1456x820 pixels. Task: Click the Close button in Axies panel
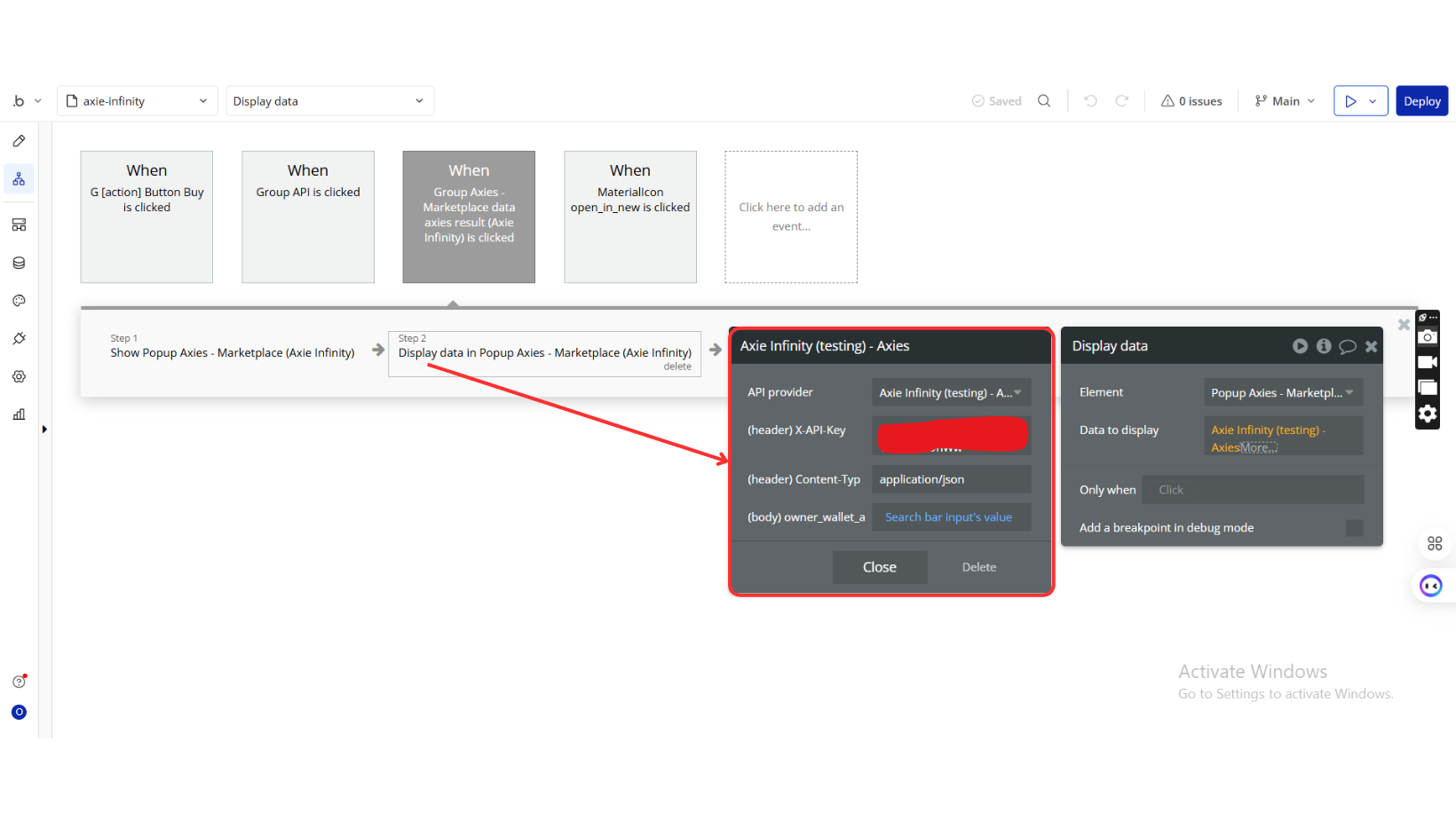[880, 567]
